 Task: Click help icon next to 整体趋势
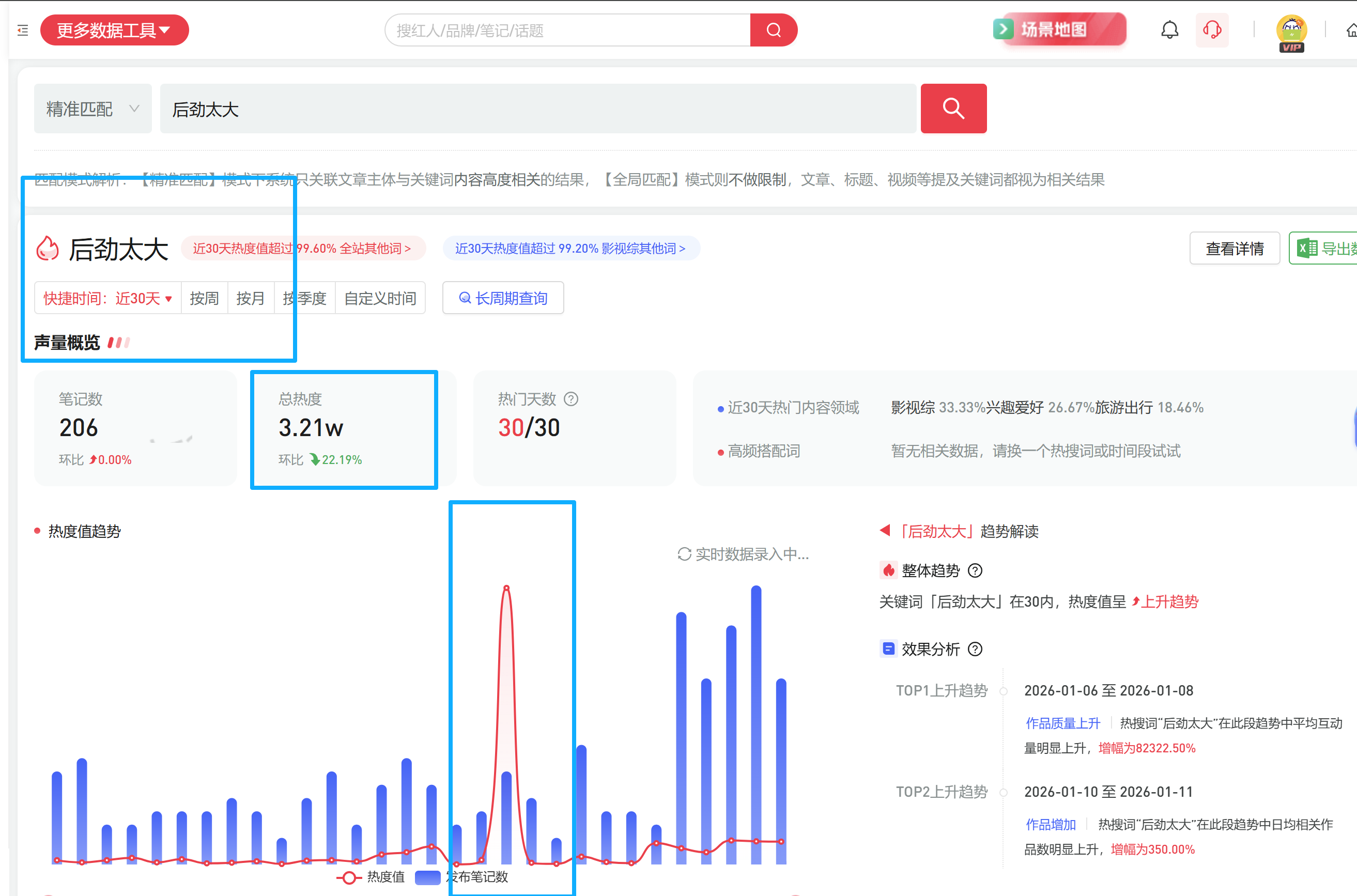975,570
